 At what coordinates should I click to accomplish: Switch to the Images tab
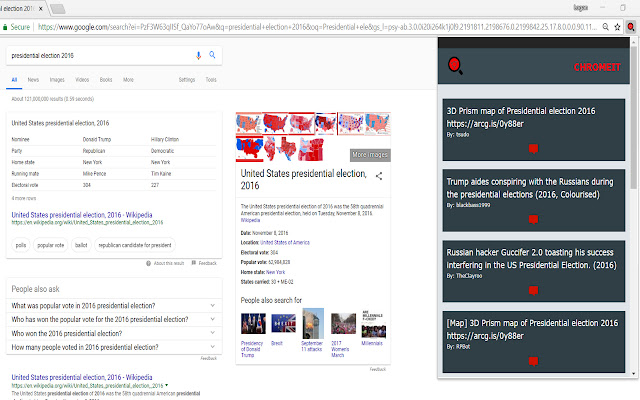(57, 80)
